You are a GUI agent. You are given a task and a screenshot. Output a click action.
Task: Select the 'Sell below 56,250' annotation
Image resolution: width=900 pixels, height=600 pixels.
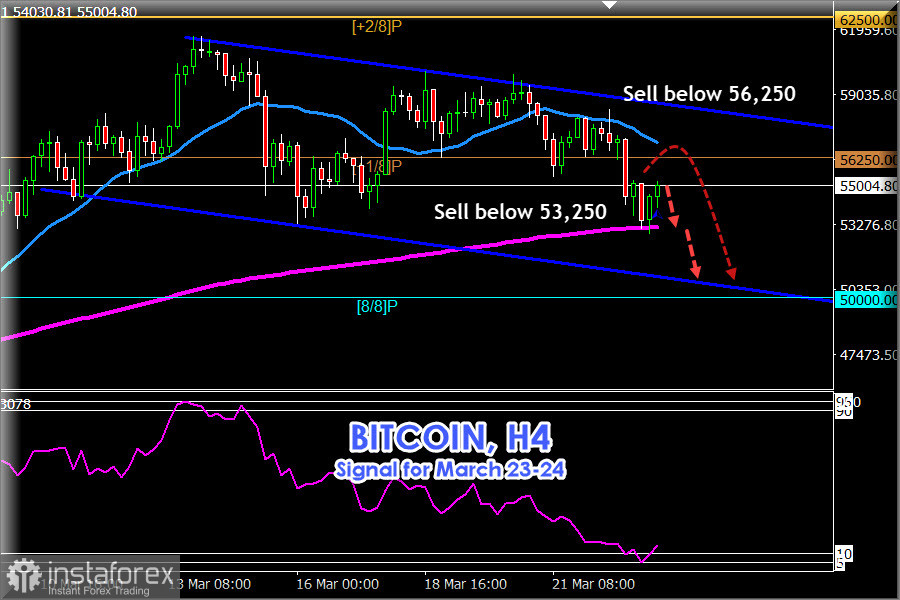pyautogui.click(x=709, y=94)
